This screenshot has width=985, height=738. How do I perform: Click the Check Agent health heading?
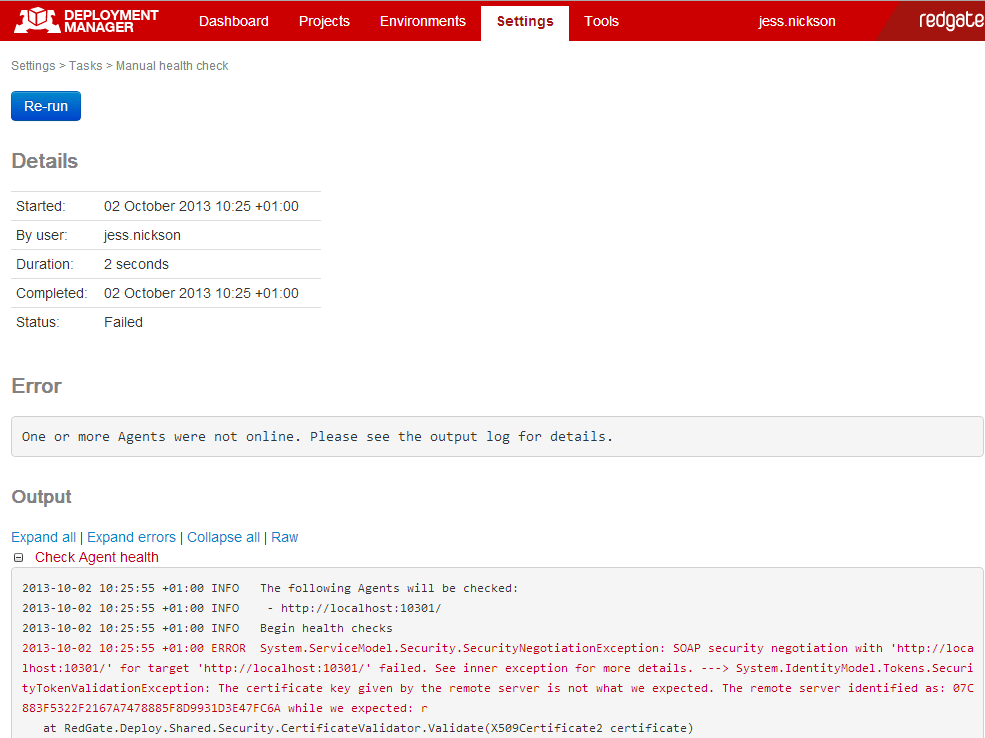96,557
